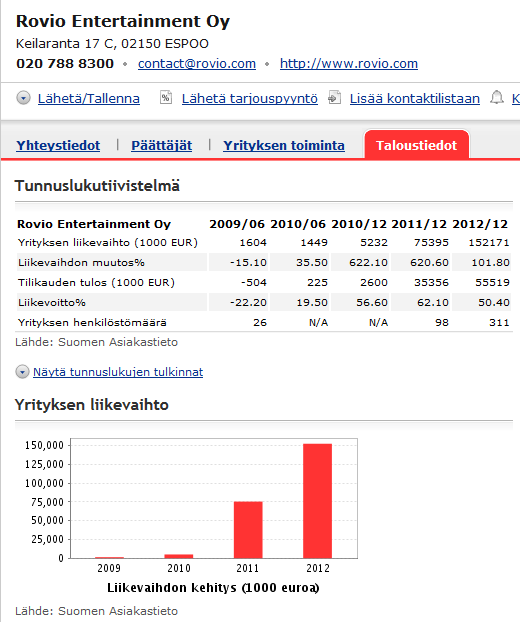520x622 pixels.
Task: Click the 2012 revenue bar in chart
Action: pyautogui.click(x=317, y=501)
